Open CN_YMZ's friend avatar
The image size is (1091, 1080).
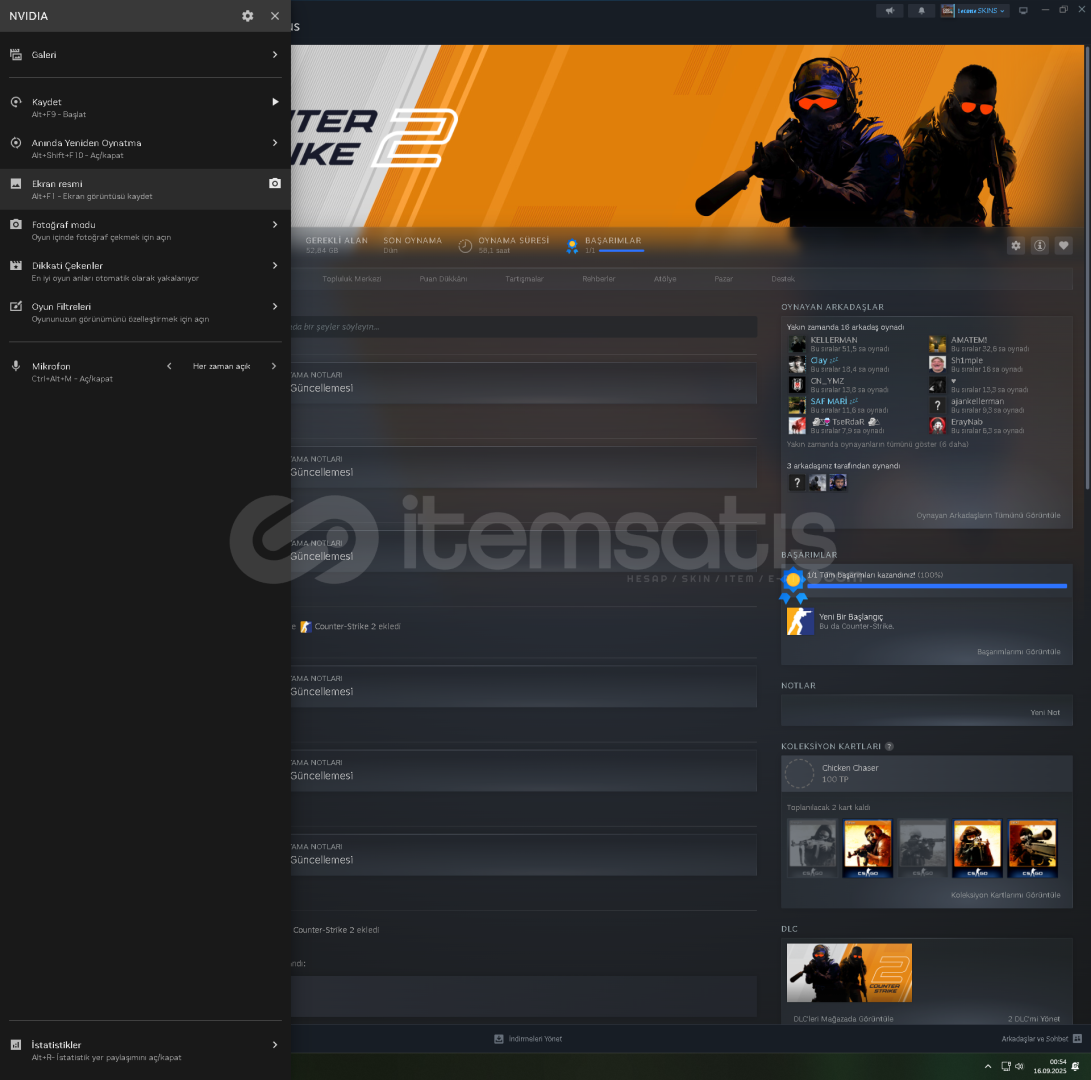pyautogui.click(x=797, y=385)
